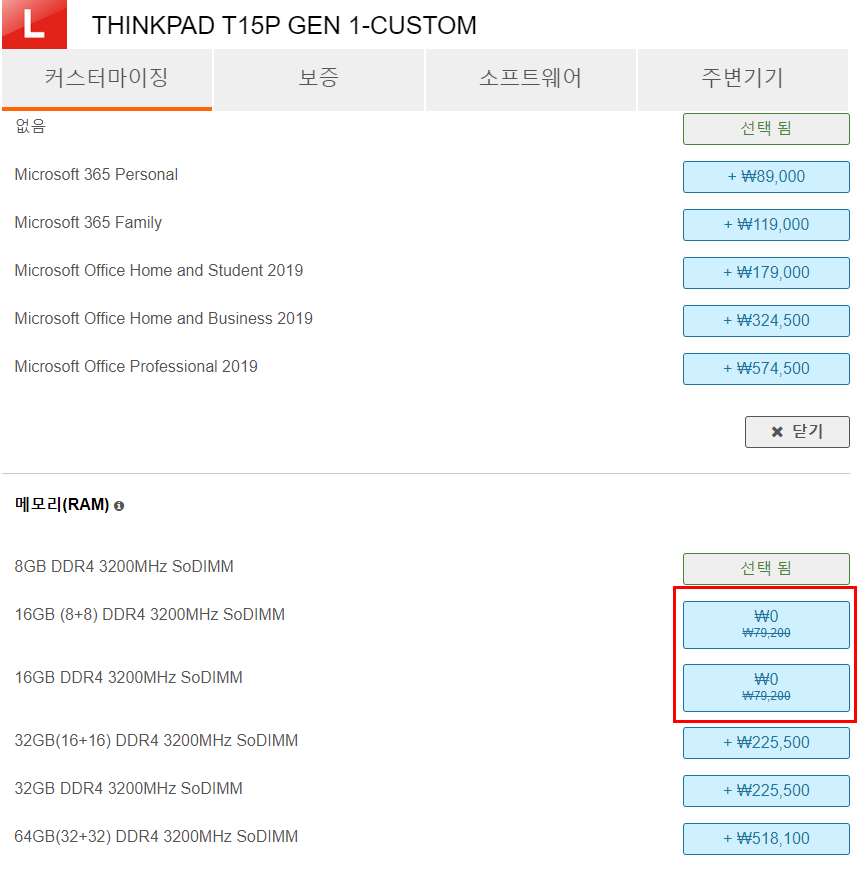The height and width of the screenshot is (875, 865).
Task: Click '64GB(32+32) DDR4 3200MHz SoDIMM' label
Action: pos(156,836)
